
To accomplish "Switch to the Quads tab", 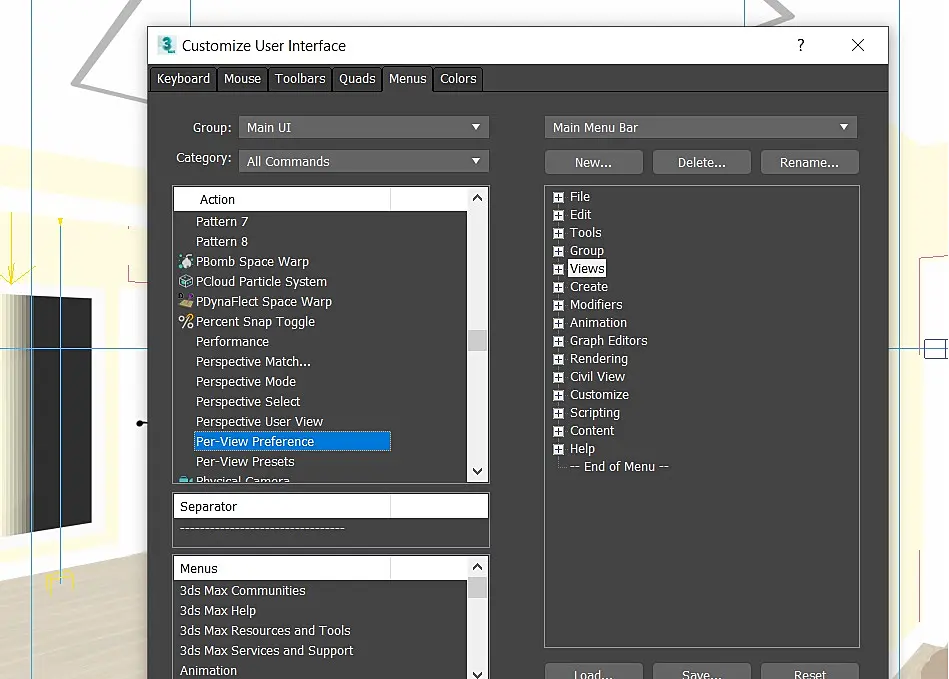I will [357, 79].
